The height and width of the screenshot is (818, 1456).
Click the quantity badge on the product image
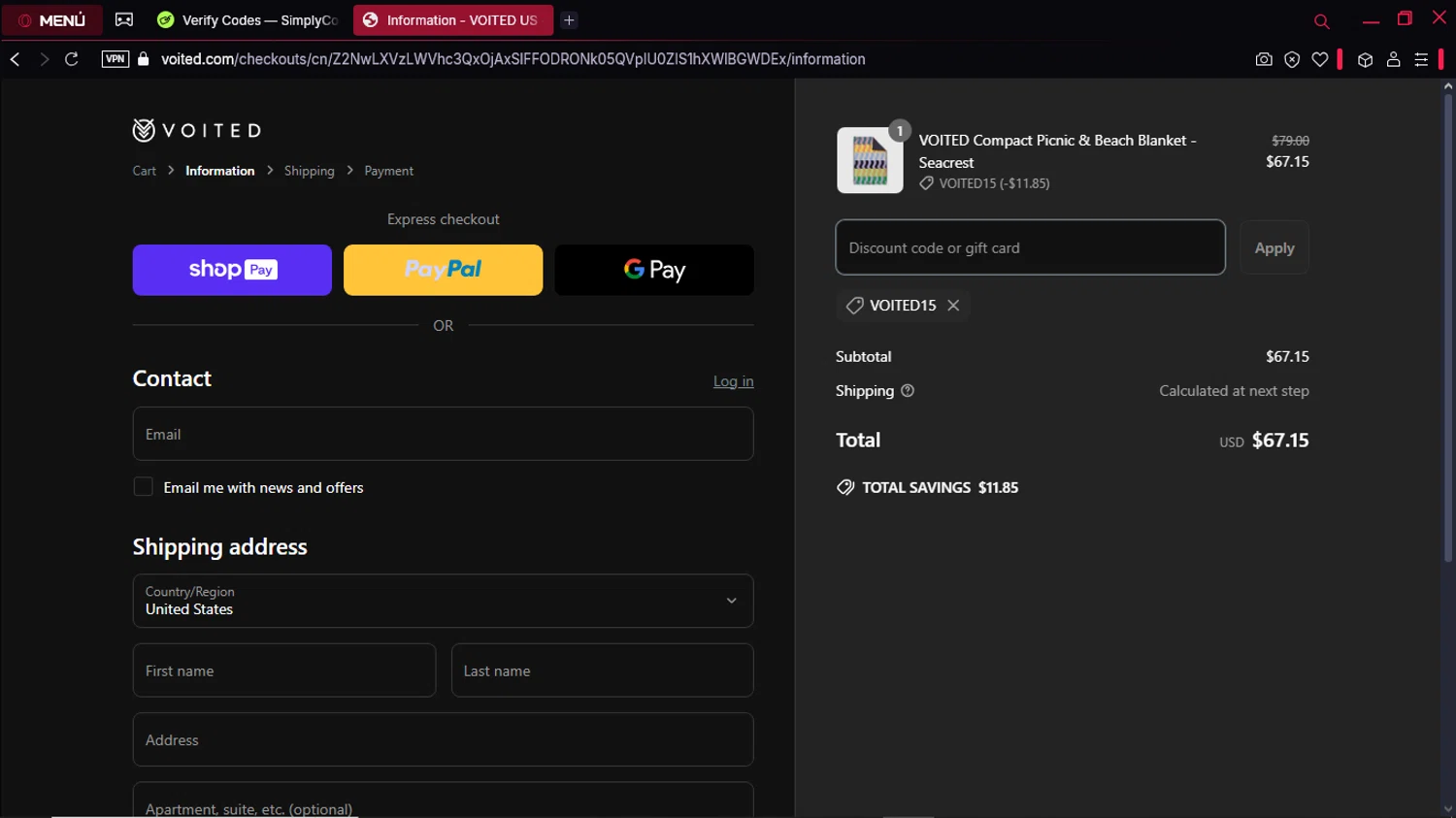coord(900,131)
